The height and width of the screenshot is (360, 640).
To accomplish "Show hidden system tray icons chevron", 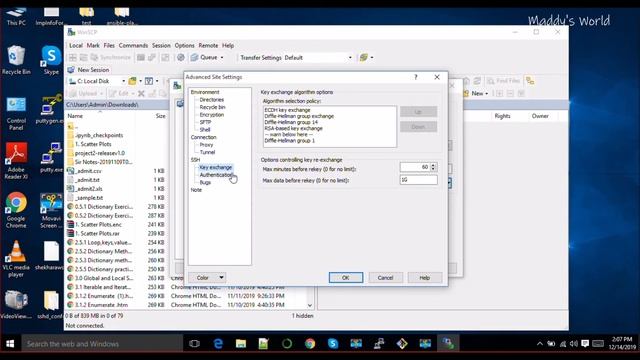I will click(x=540, y=344).
